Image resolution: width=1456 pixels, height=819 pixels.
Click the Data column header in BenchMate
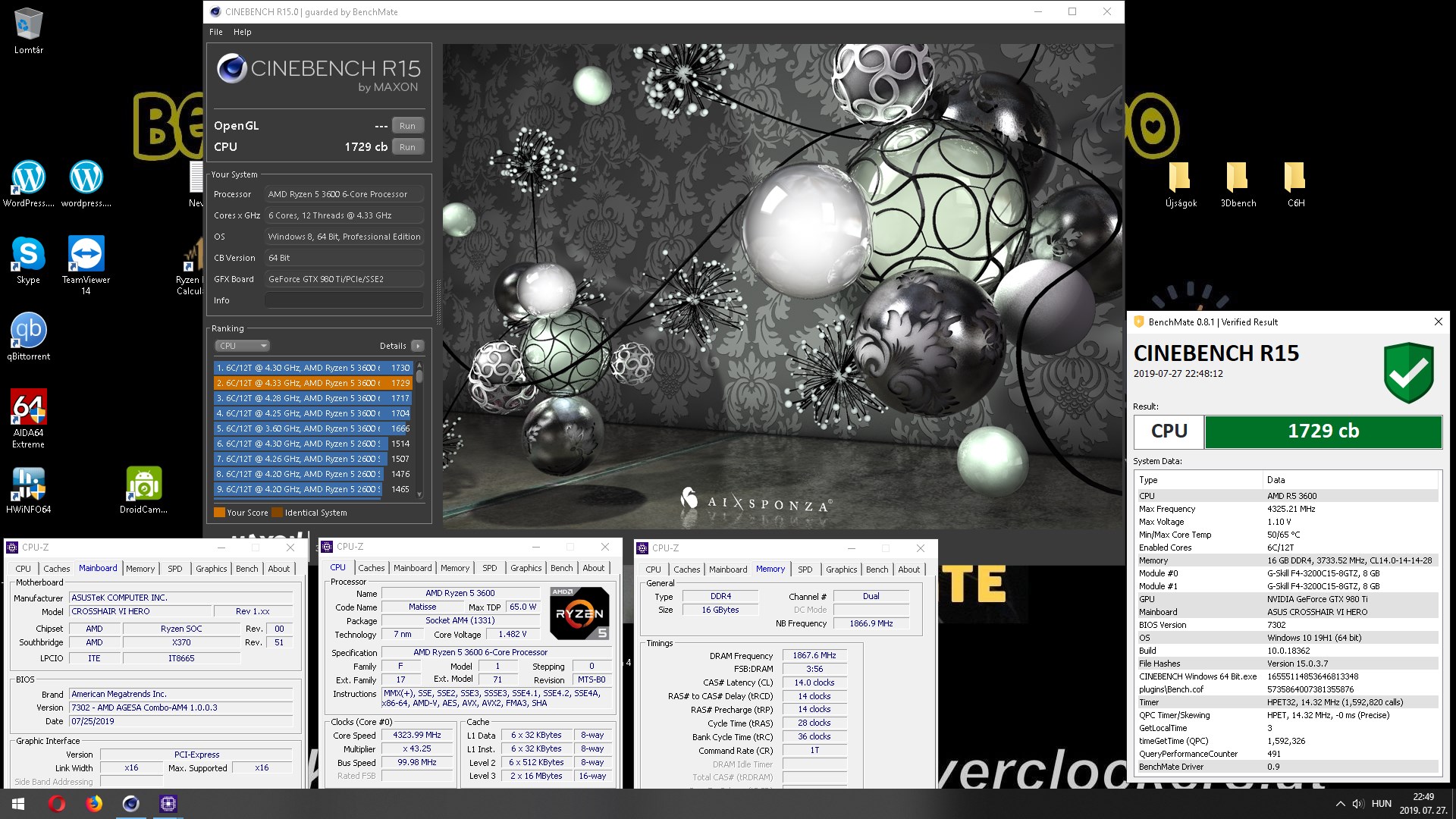pyautogui.click(x=1350, y=480)
